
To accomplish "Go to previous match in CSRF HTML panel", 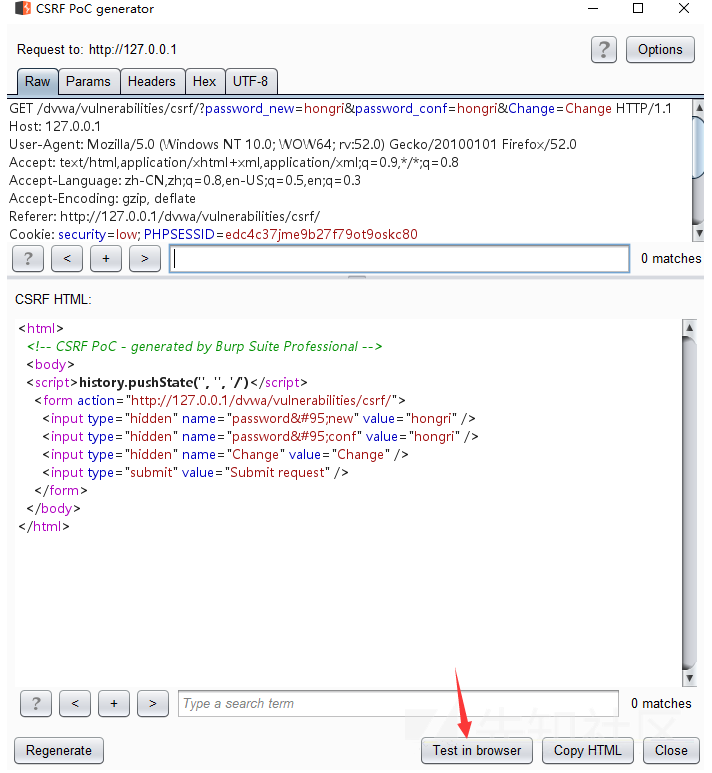I will (x=75, y=703).
